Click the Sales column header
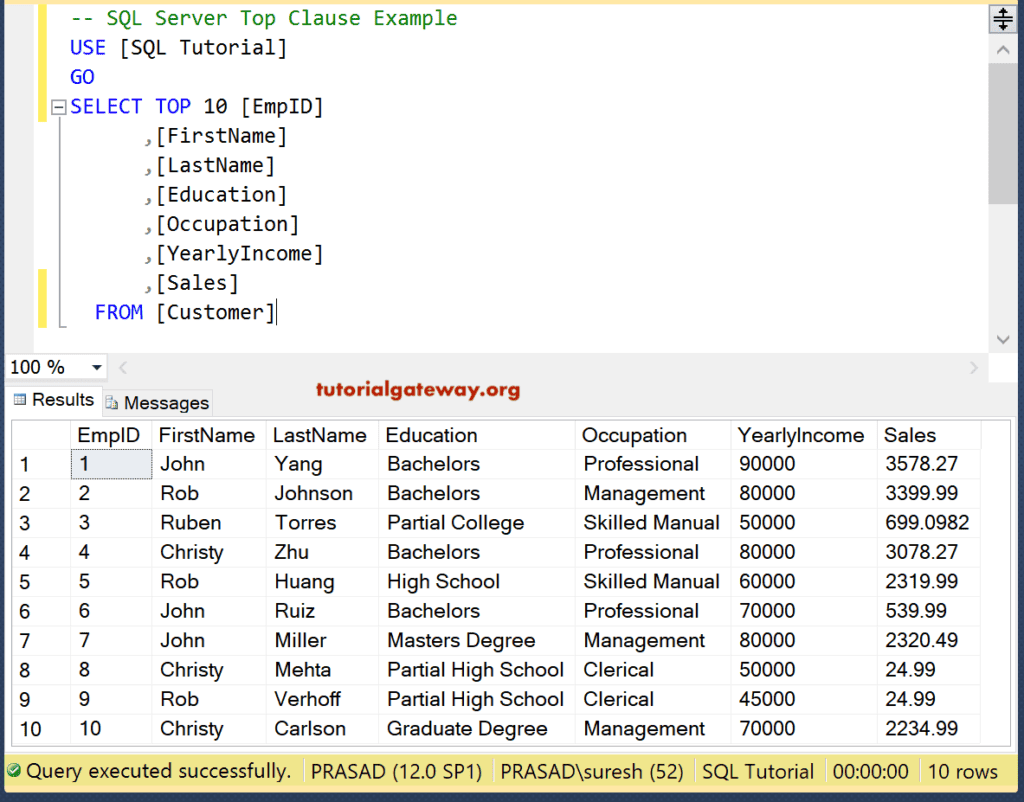Viewport: 1024px width, 802px height. coord(909,435)
